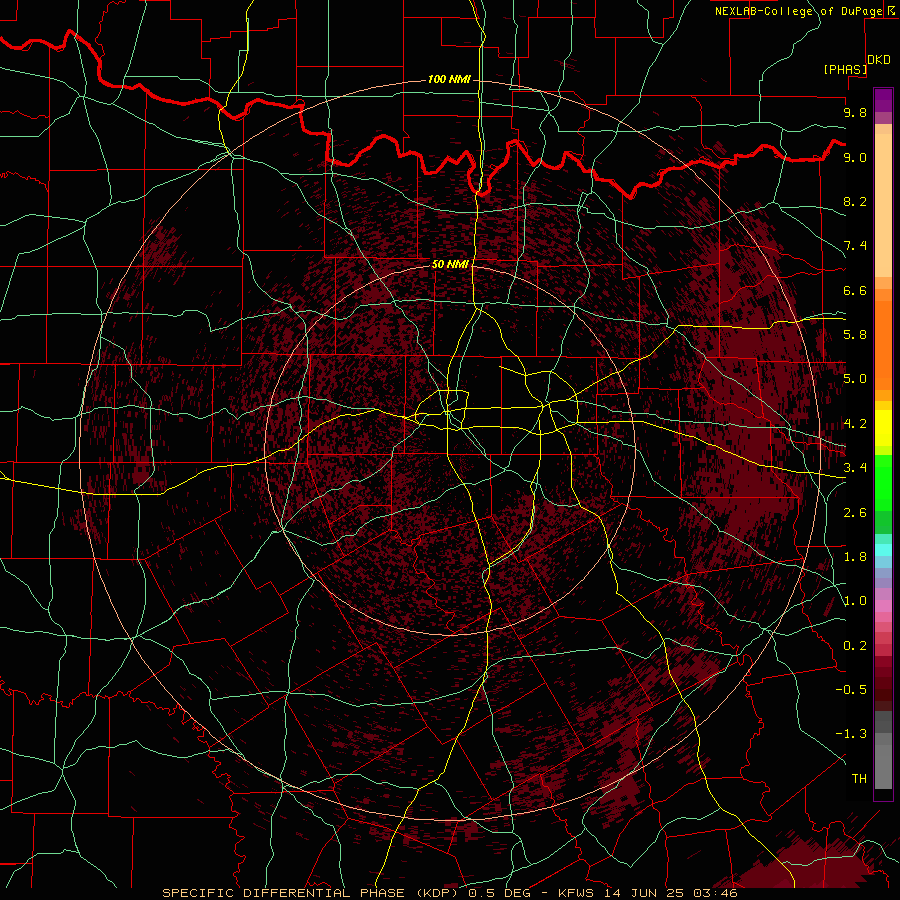Click the 1.8 scale value
The width and height of the screenshot is (900, 900).
[x=855, y=557]
